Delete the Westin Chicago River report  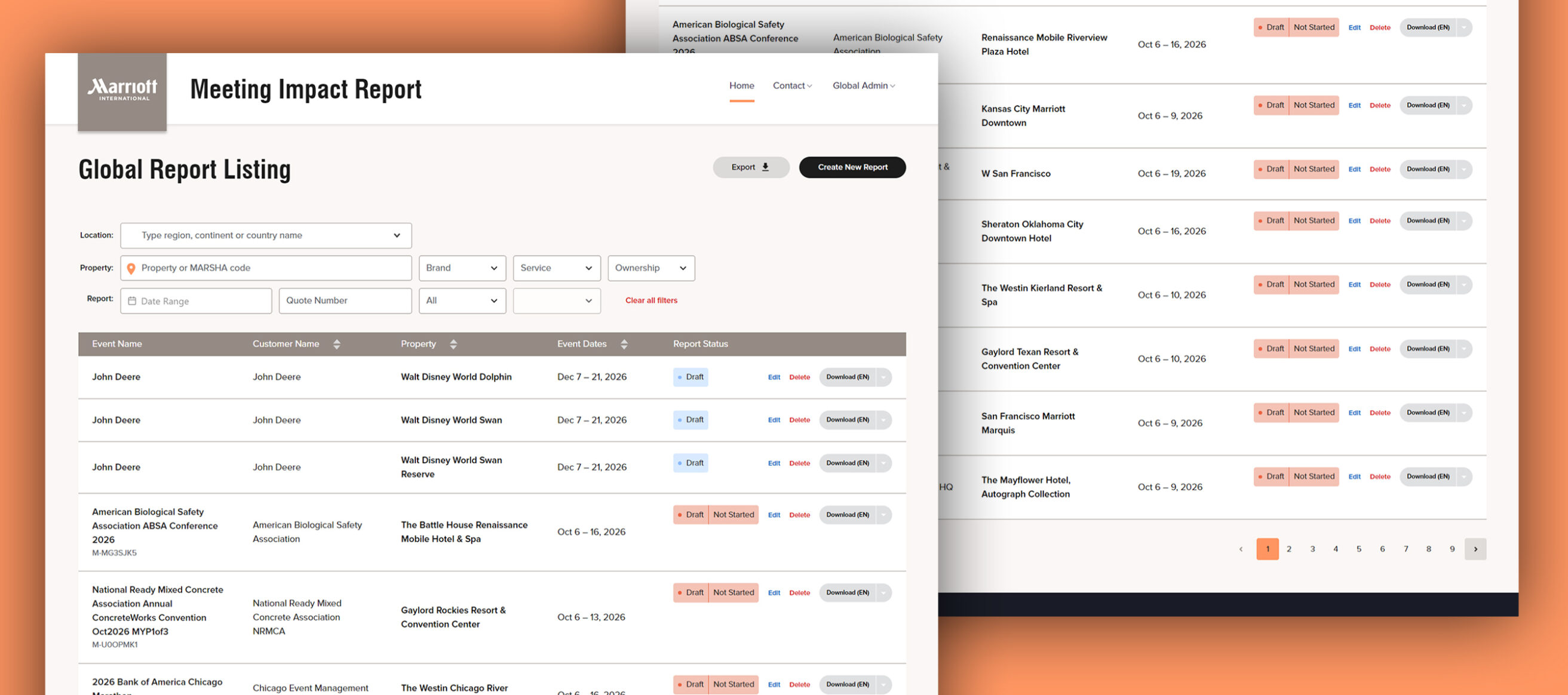coord(799,685)
